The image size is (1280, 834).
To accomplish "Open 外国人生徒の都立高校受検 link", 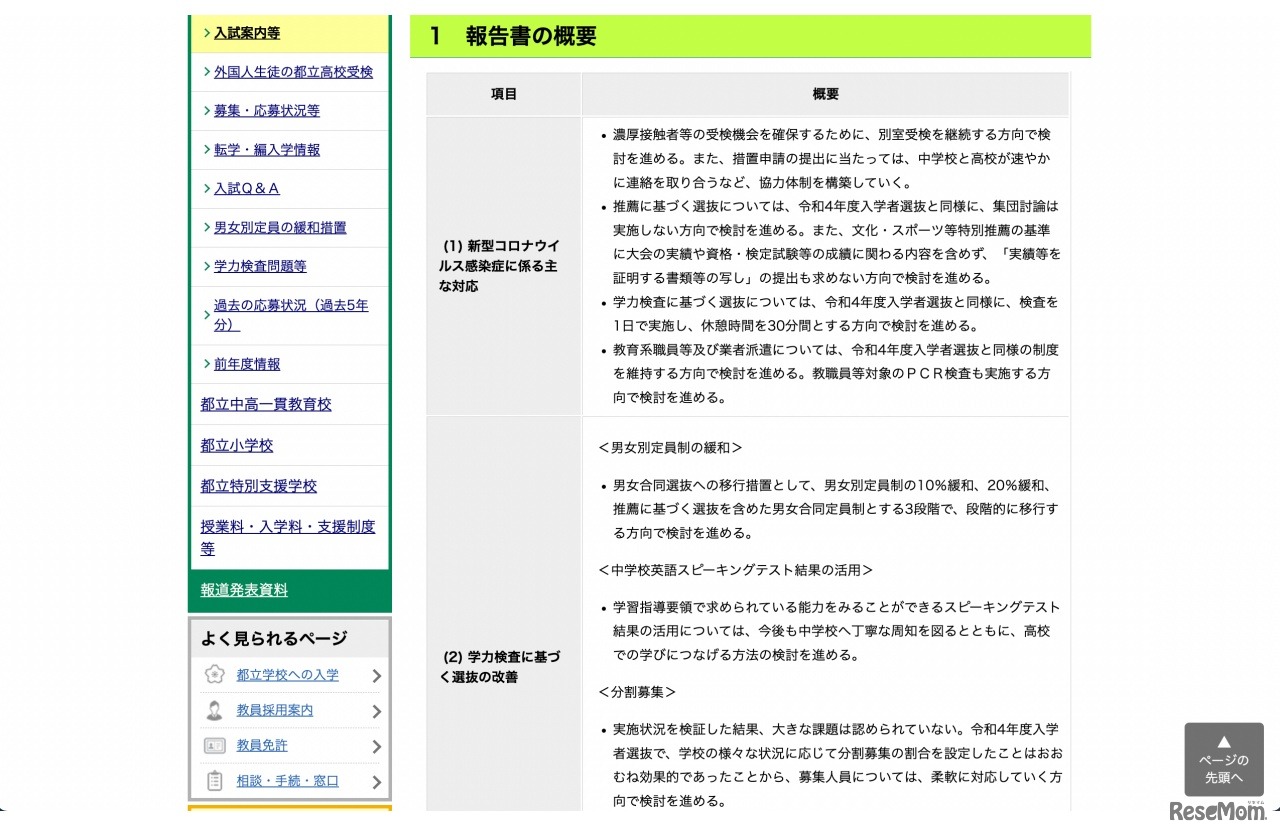I will click(293, 72).
